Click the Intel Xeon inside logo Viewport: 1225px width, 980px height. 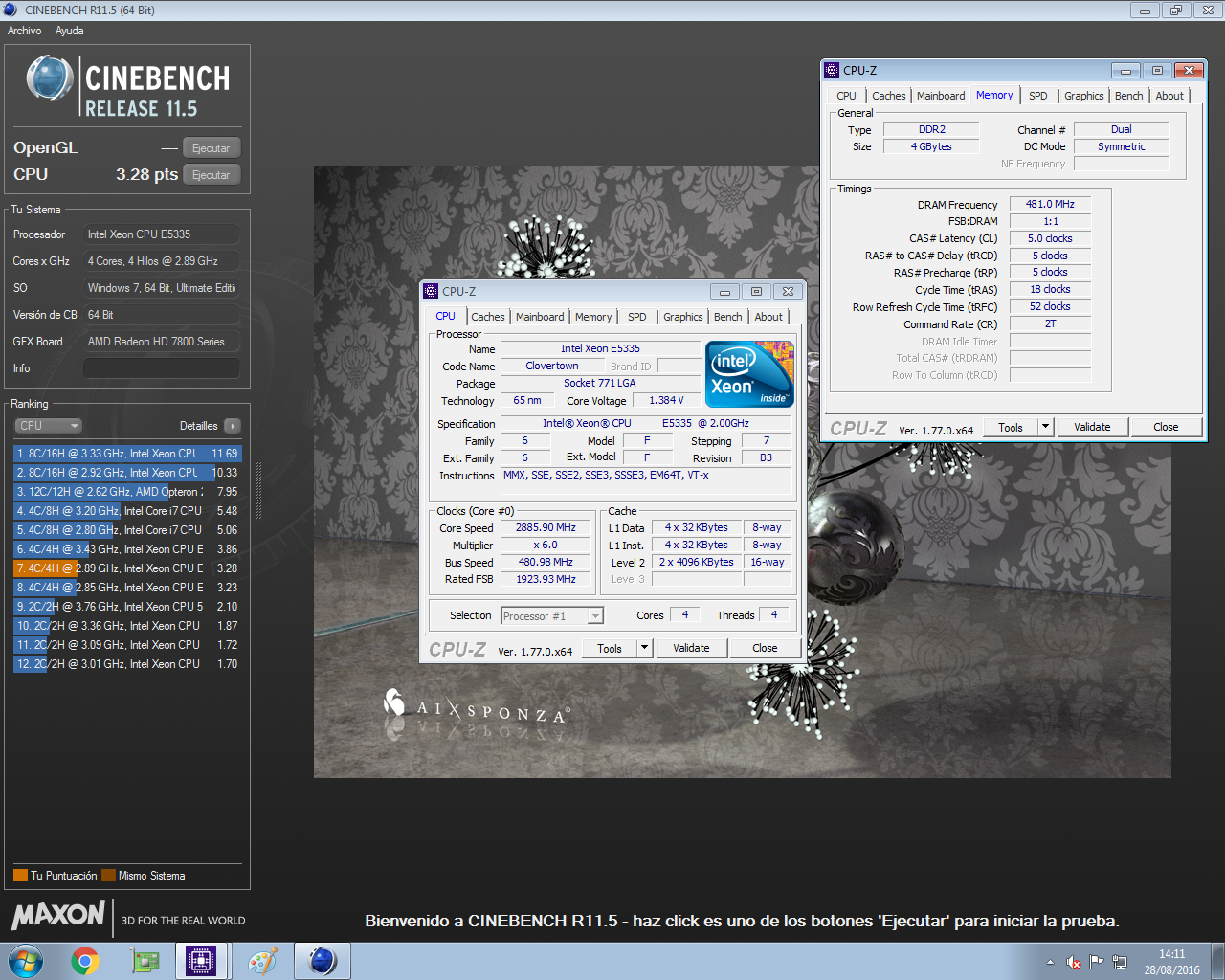click(x=750, y=374)
